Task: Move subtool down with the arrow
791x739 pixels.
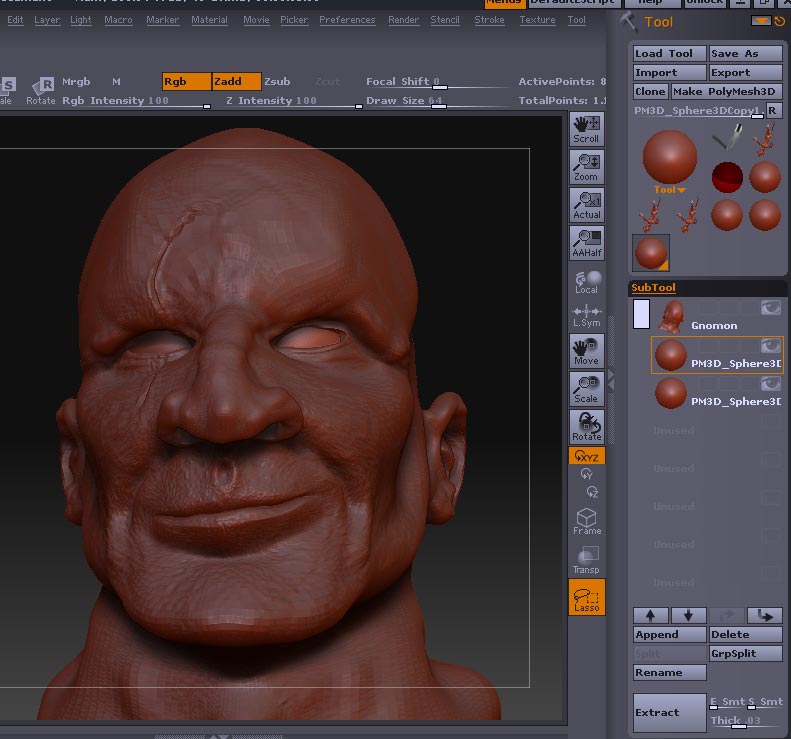Action: [x=688, y=615]
